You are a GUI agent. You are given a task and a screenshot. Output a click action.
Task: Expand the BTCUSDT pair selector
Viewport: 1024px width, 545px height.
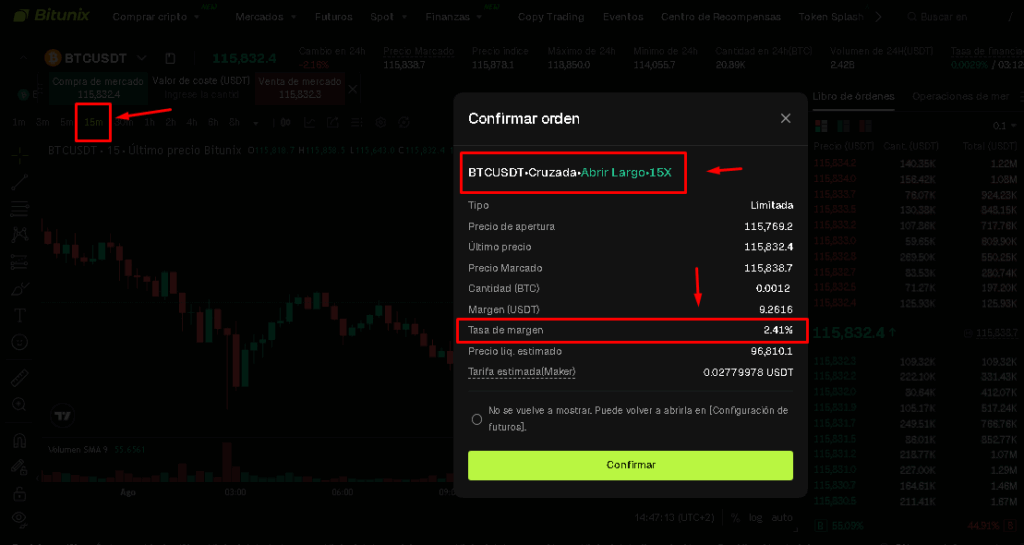[141, 59]
